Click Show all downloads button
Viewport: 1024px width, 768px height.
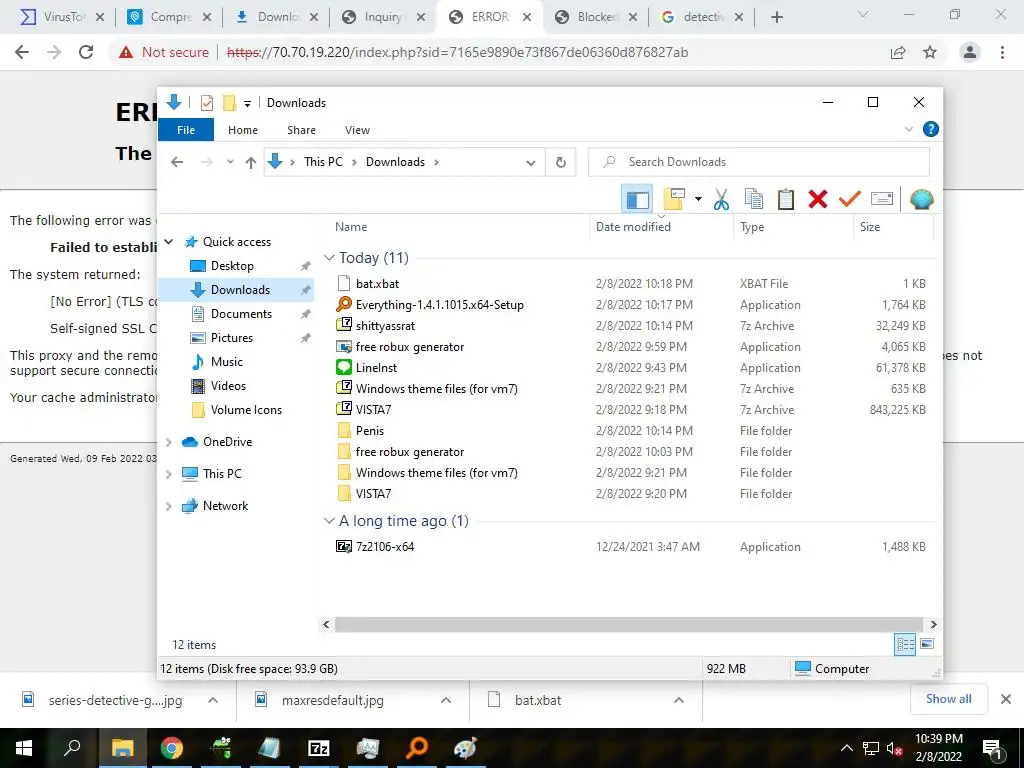click(x=948, y=699)
